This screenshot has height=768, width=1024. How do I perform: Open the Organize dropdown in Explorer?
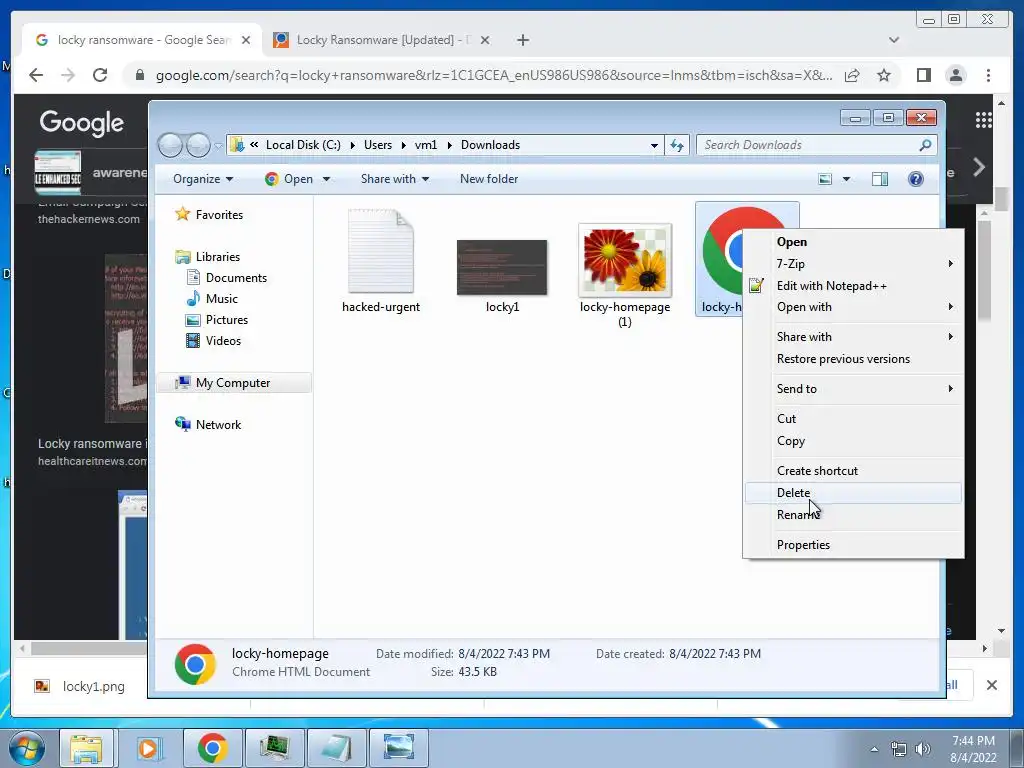(203, 179)
